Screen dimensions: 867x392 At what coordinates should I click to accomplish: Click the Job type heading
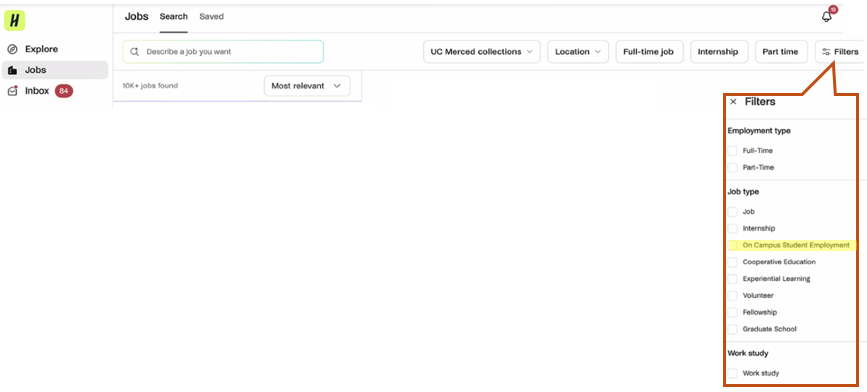point(743,192)
